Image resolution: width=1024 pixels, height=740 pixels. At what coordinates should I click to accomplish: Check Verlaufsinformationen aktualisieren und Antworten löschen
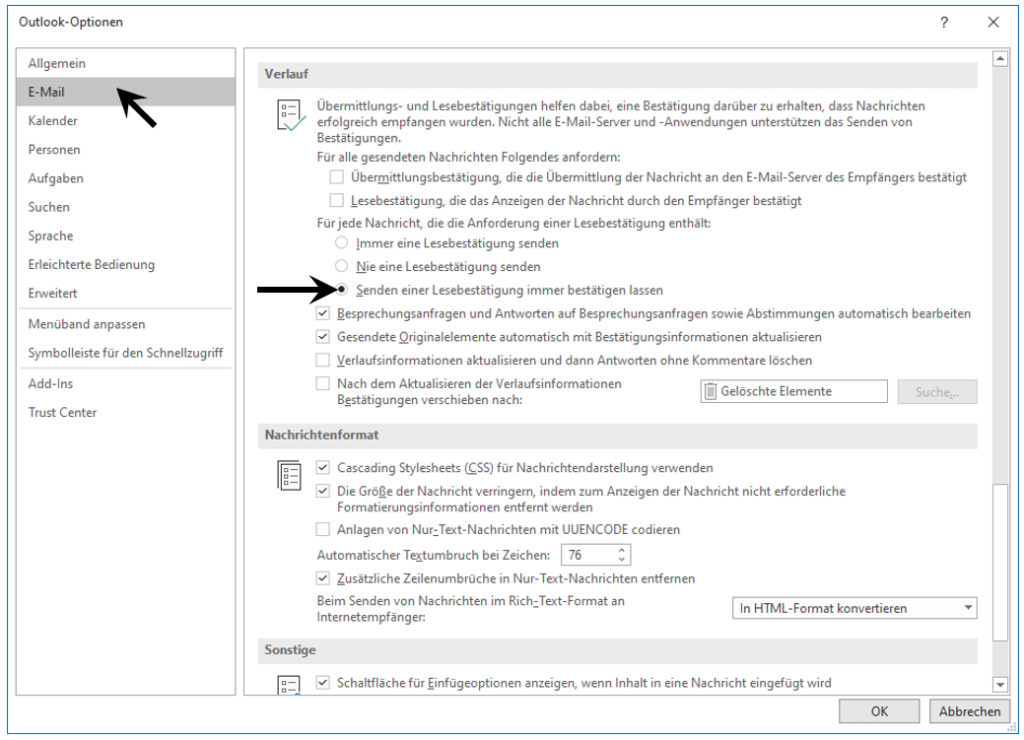323,360
